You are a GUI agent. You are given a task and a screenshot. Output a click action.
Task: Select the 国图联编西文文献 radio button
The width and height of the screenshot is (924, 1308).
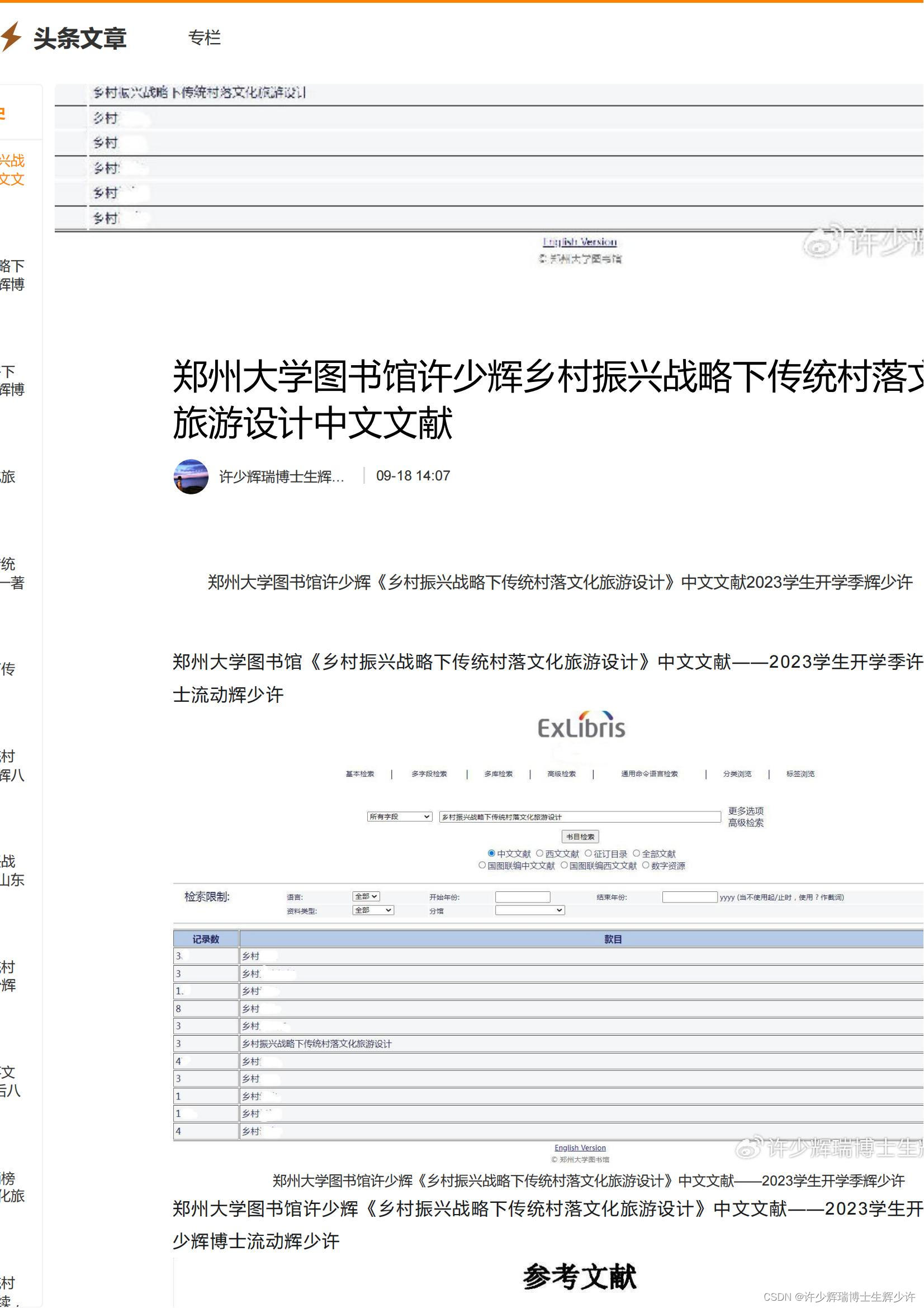tap(564, 865)
